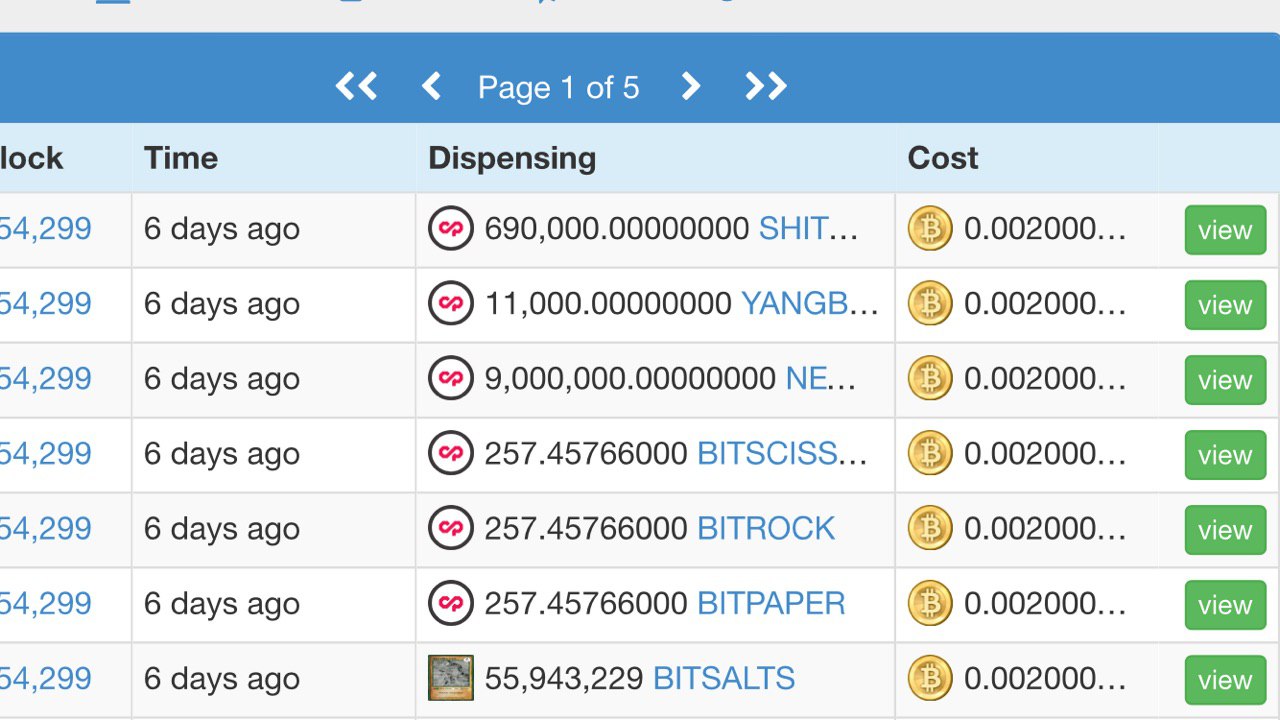Open the BITPAPER asset link
This screenshot has width=1280, height=720.
click(771, 604)
